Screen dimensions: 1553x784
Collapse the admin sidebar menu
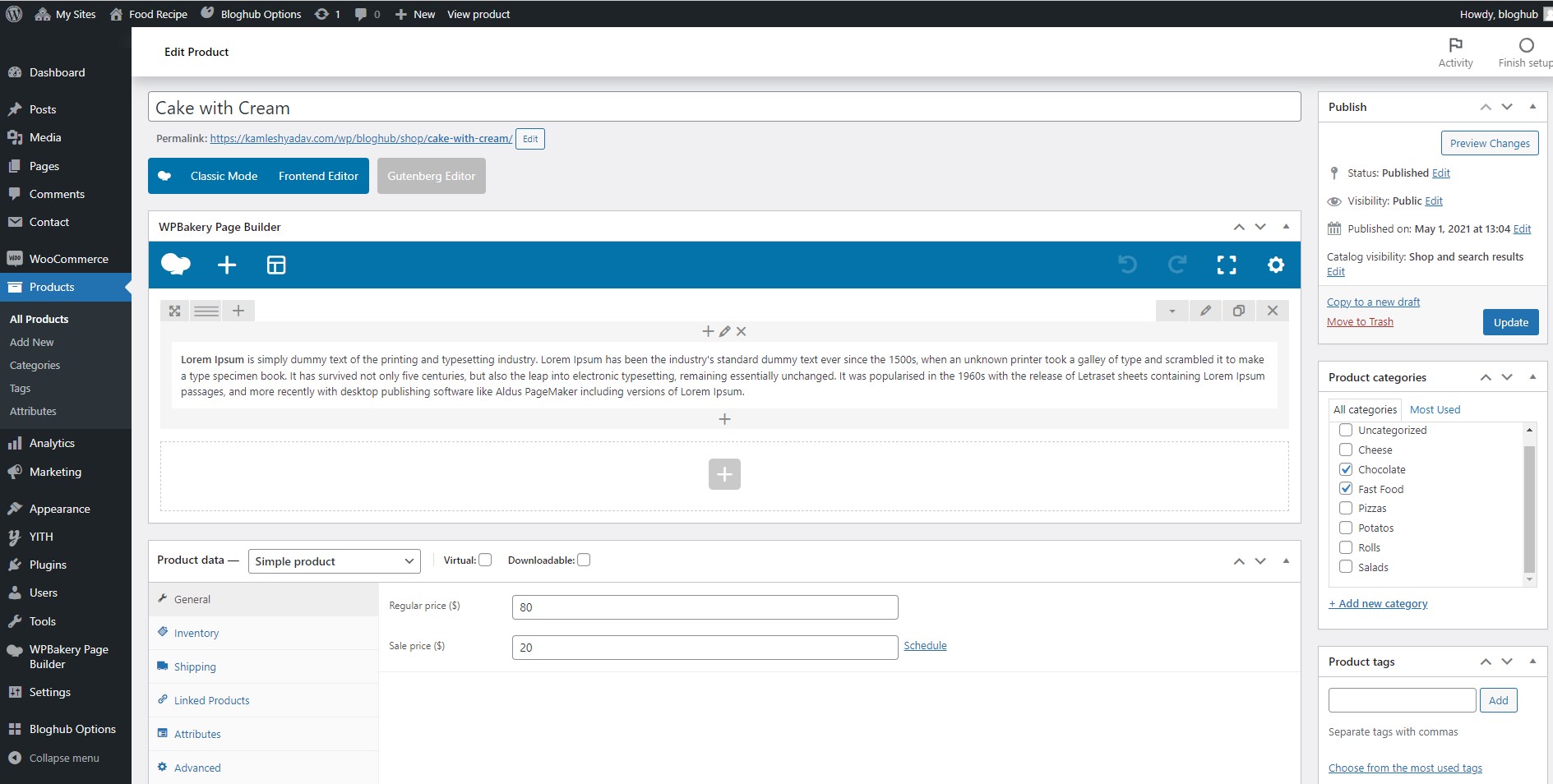click(x=54, y=758)
